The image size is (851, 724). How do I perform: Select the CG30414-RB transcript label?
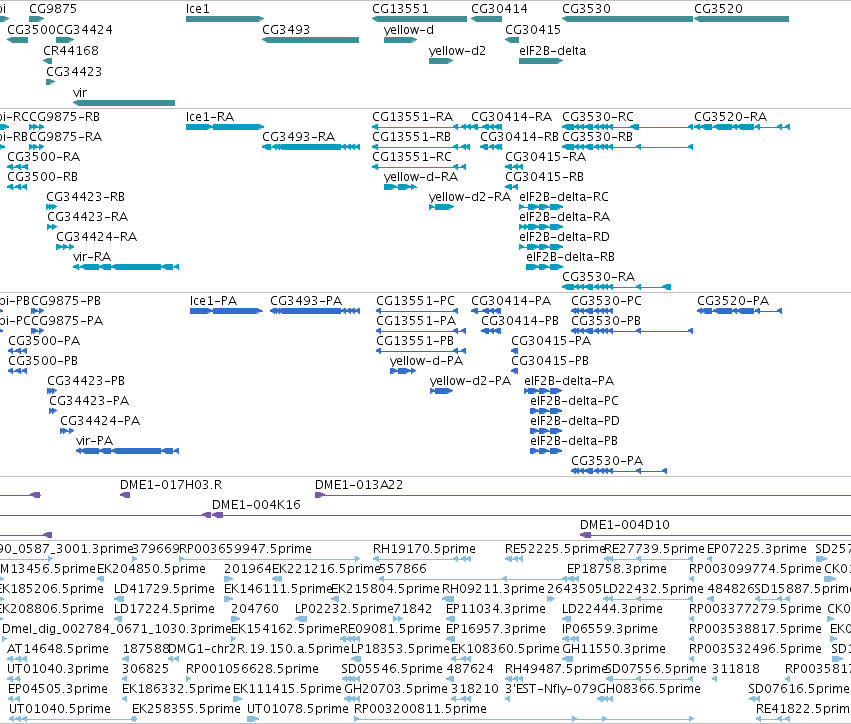click(519, 136)
